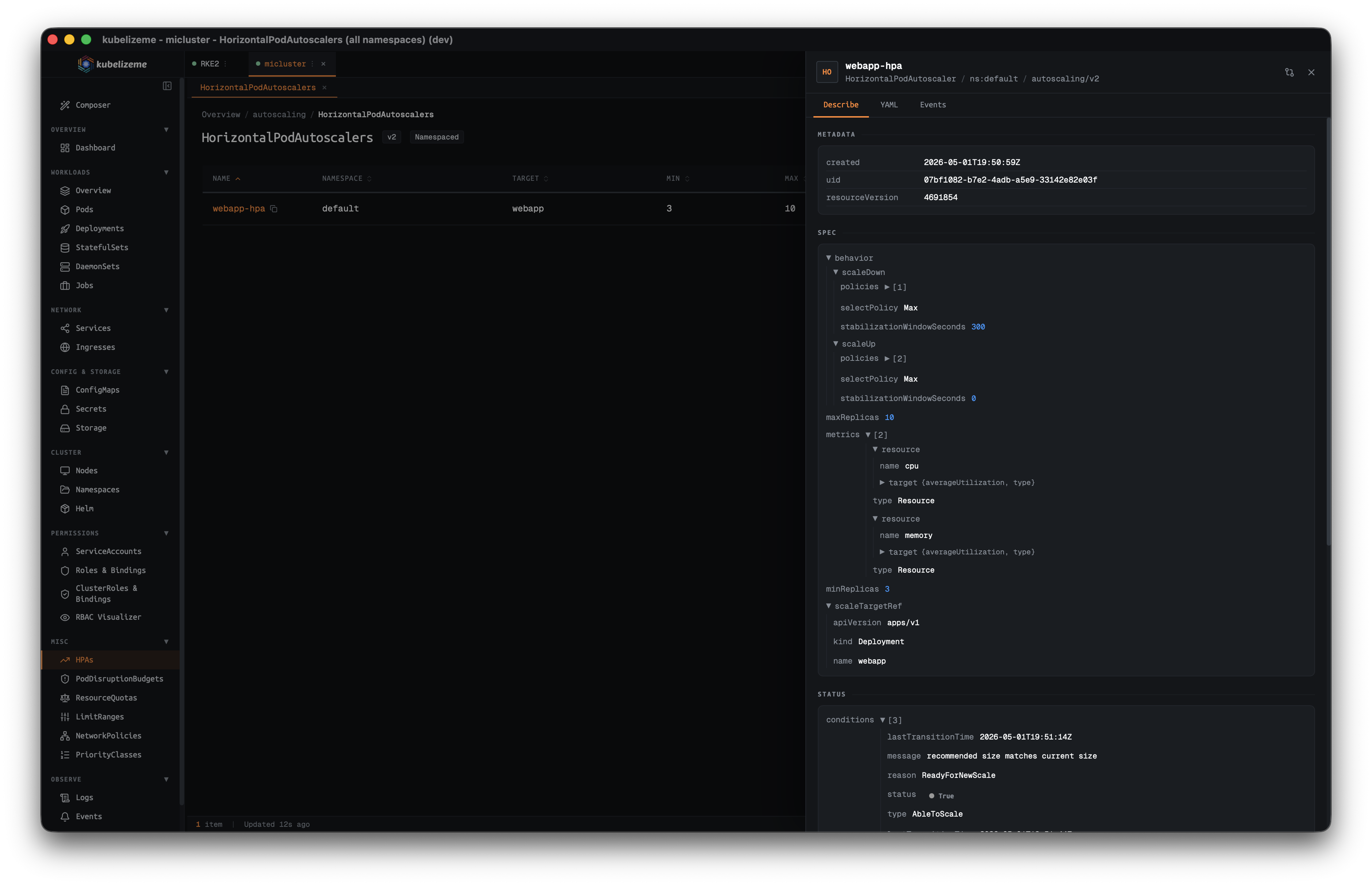The height and width of the screenshot is (886, 1372).
Task: Select the HorizontalPodAutoscalers resource tab
Action: pyautogui.click(x=258, y=87)
